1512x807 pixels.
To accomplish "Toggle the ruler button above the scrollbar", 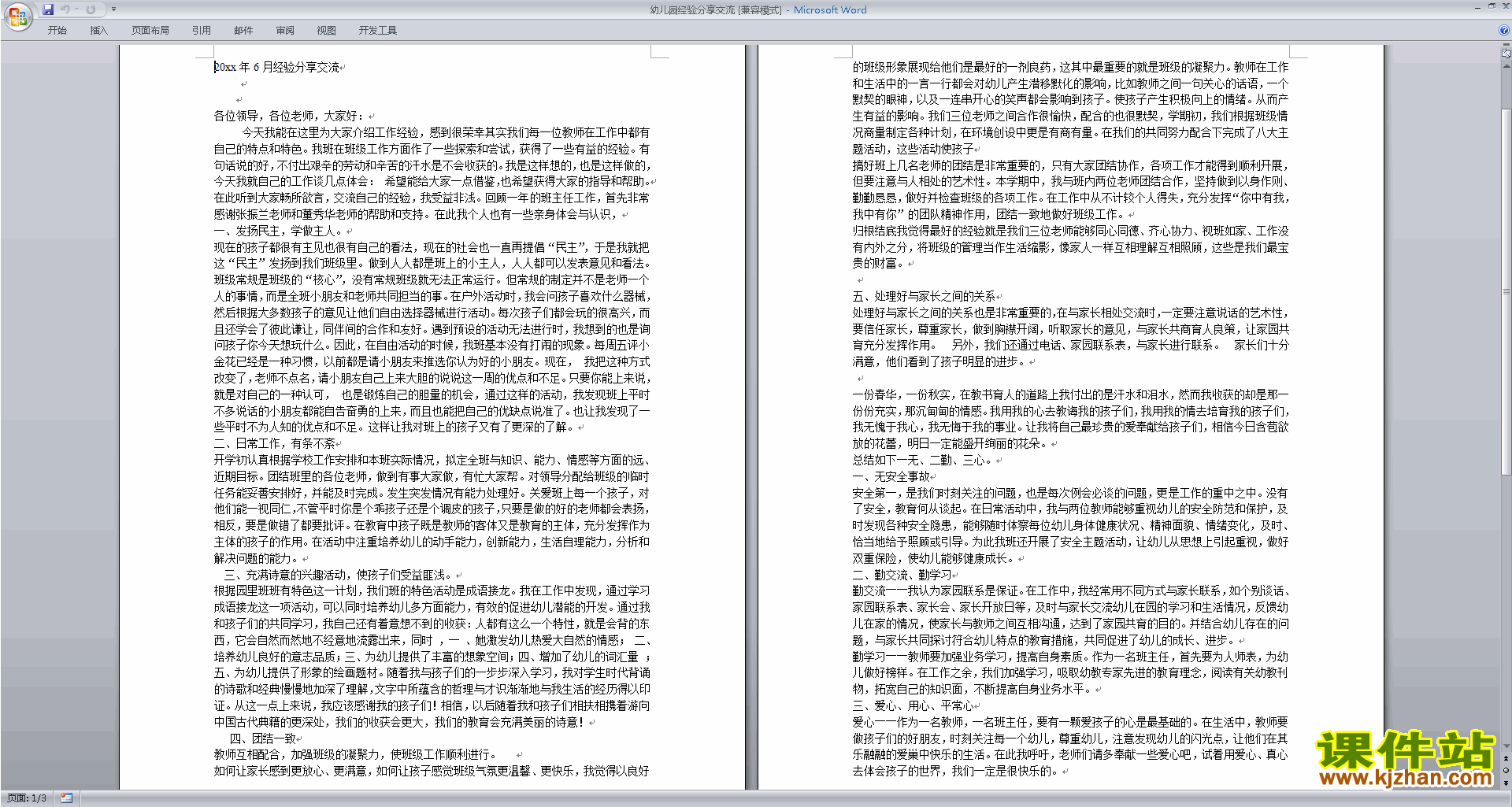I will pos(1506,54).
